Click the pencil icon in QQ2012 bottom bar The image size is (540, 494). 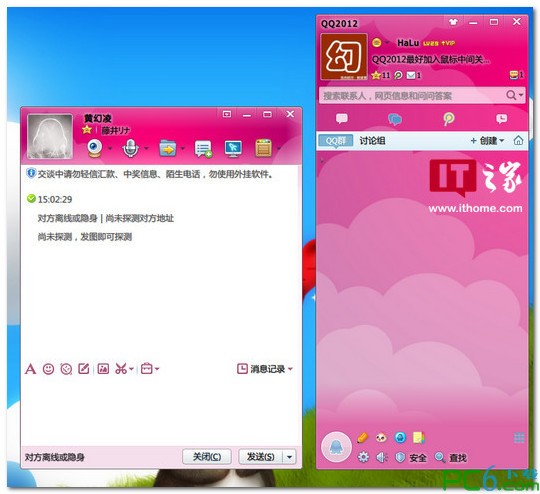[x=362, y=438]
